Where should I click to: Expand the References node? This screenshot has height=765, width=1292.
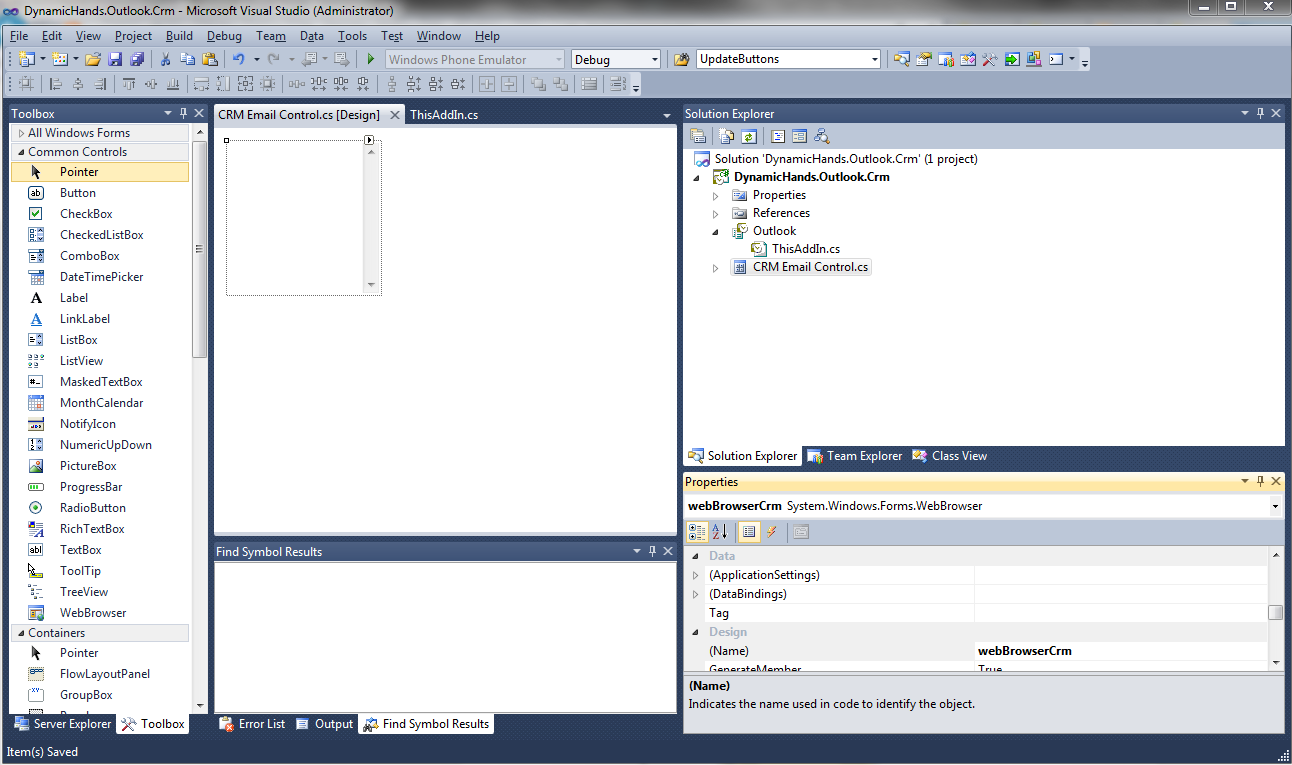[x=714, y=212]
